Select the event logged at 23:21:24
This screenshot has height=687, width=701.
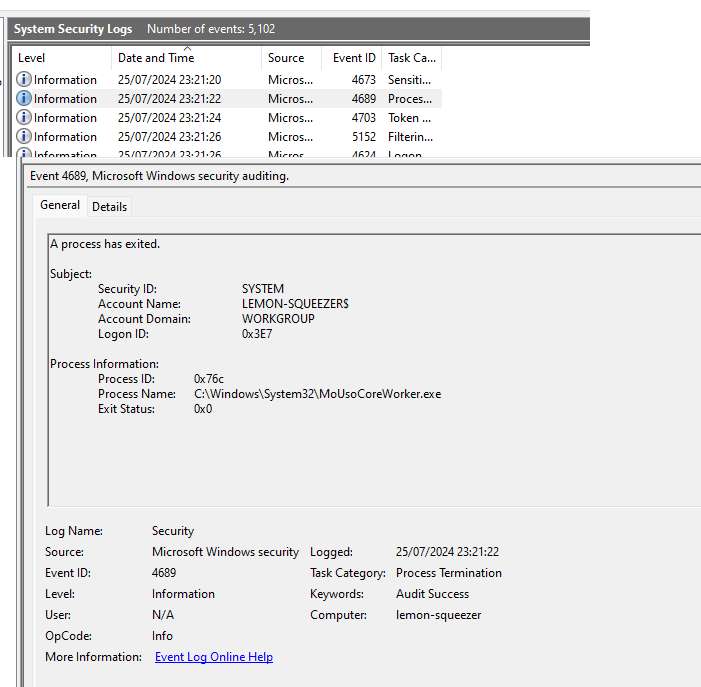(x=170, y=118)
